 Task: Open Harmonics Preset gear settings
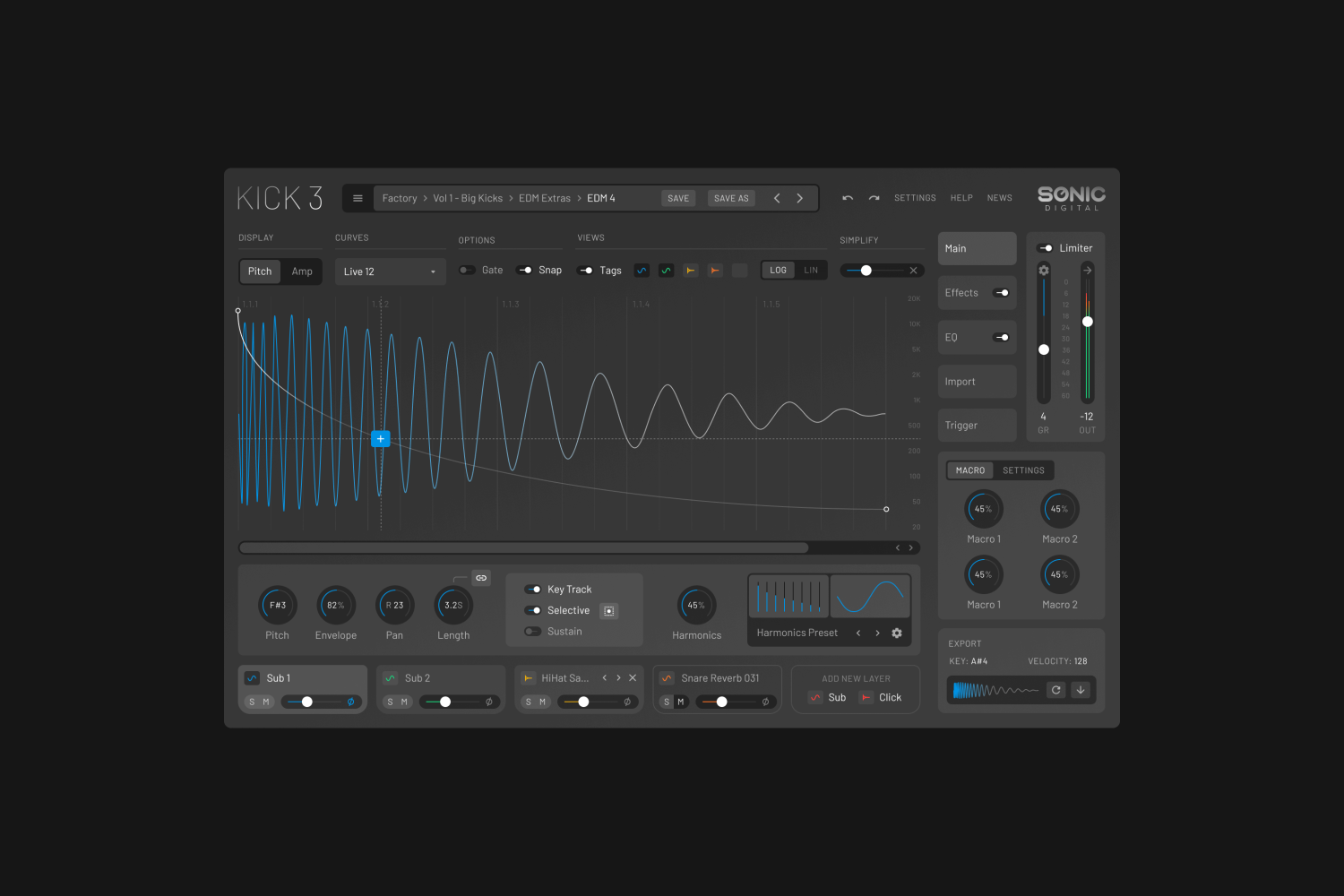point(897,633)
